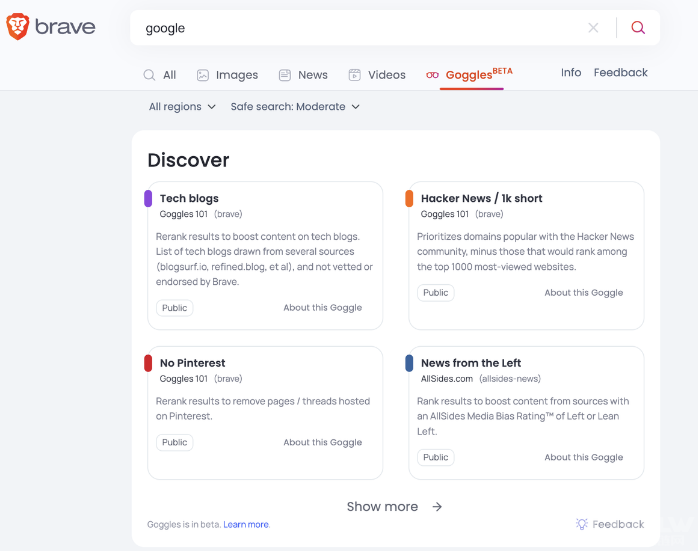The image size is (698, 551).
Task: Click Public badge on No Pinterest card
Action: 174,442
